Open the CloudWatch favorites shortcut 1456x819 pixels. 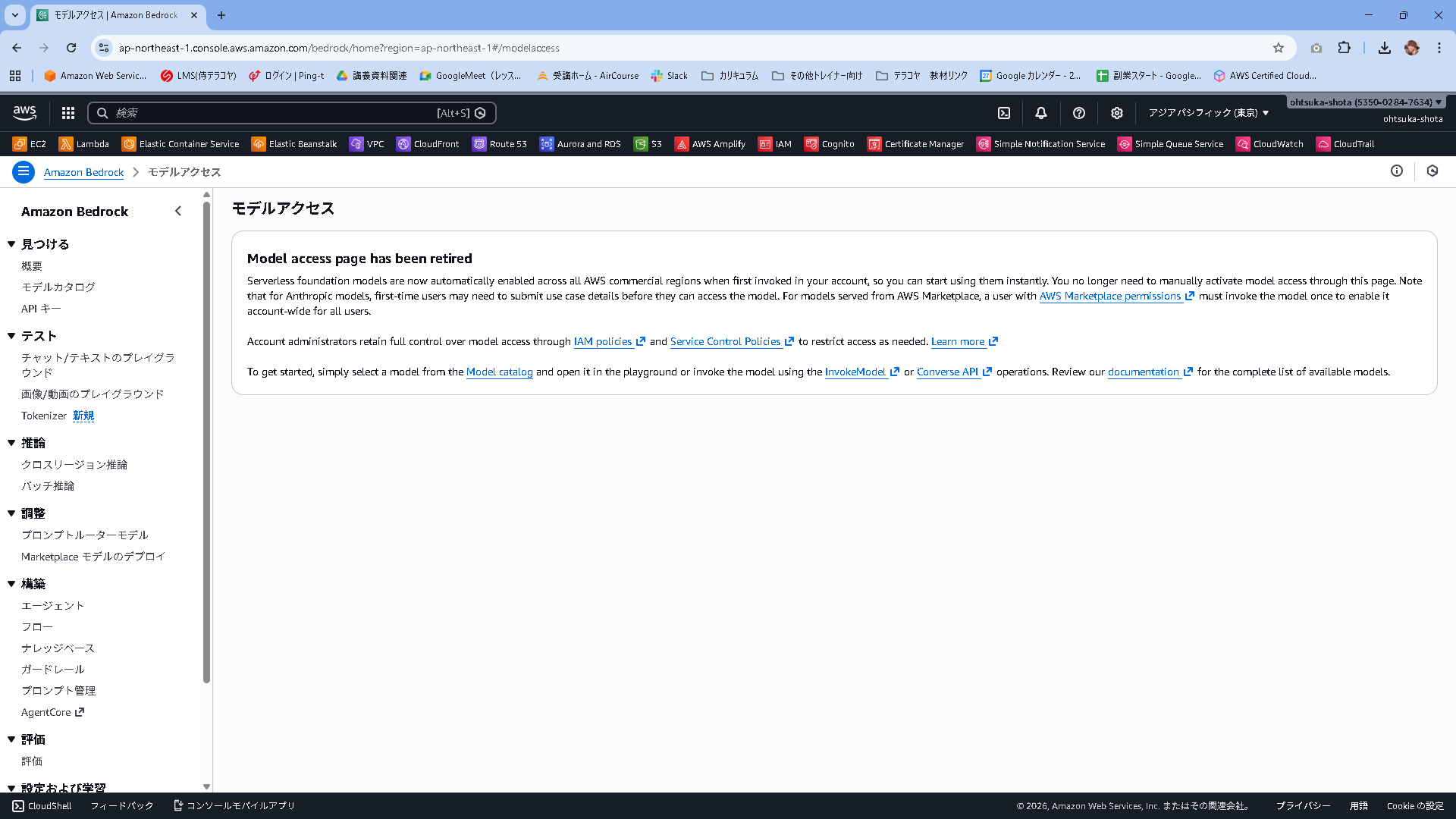coord(1270,144)
